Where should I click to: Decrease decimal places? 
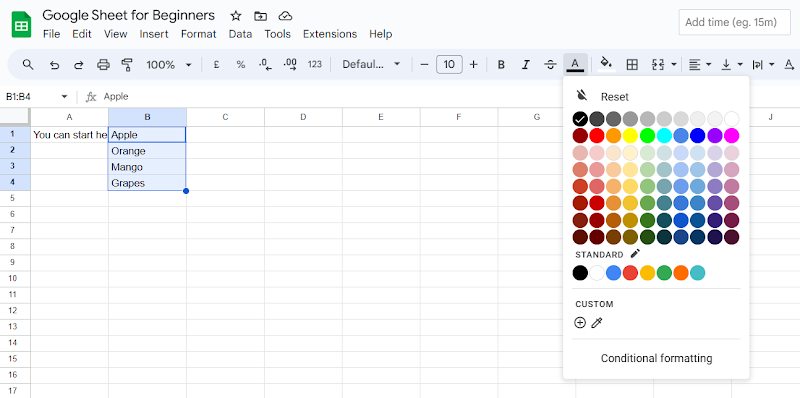(265, 65)
